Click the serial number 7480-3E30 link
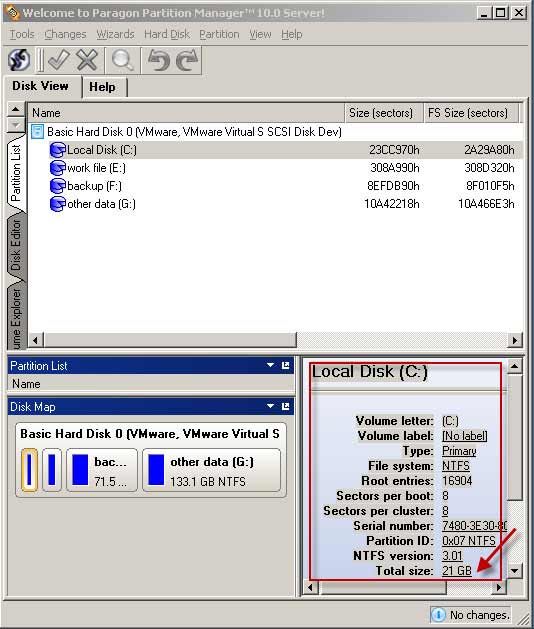 point(474,526)
